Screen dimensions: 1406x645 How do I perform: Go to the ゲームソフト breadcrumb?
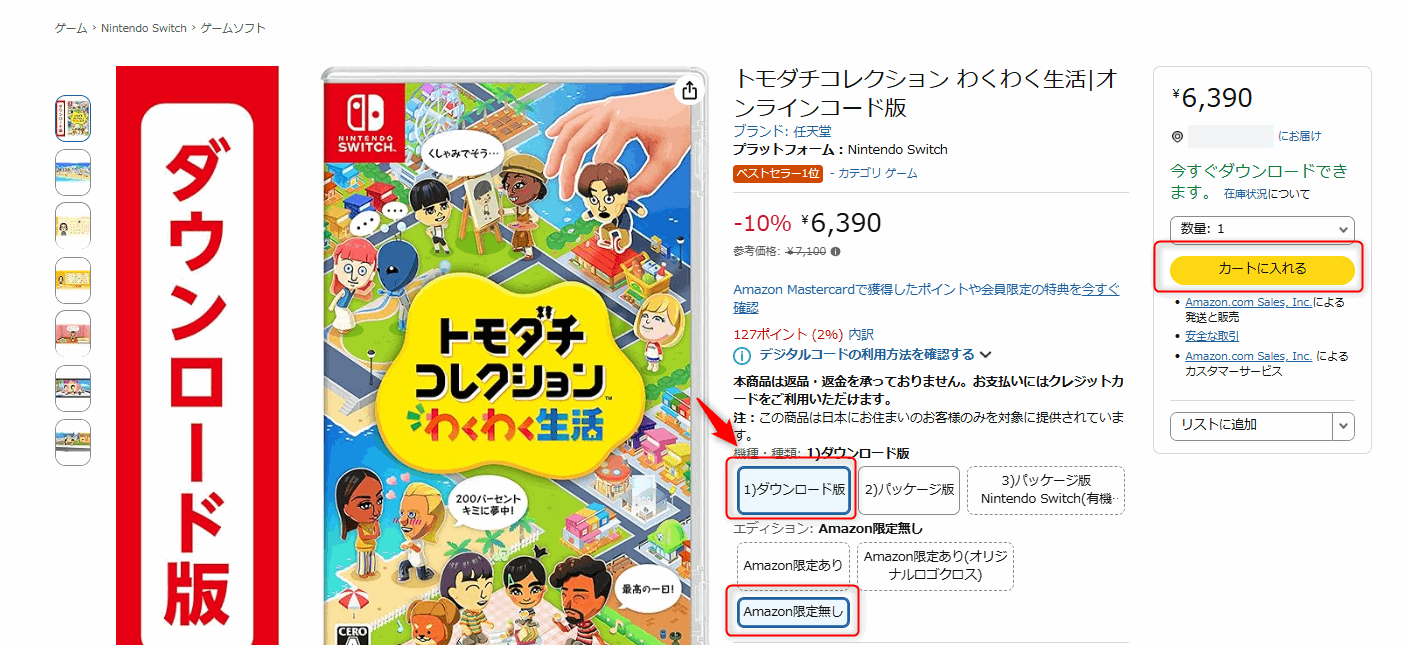tap(233, 28)
